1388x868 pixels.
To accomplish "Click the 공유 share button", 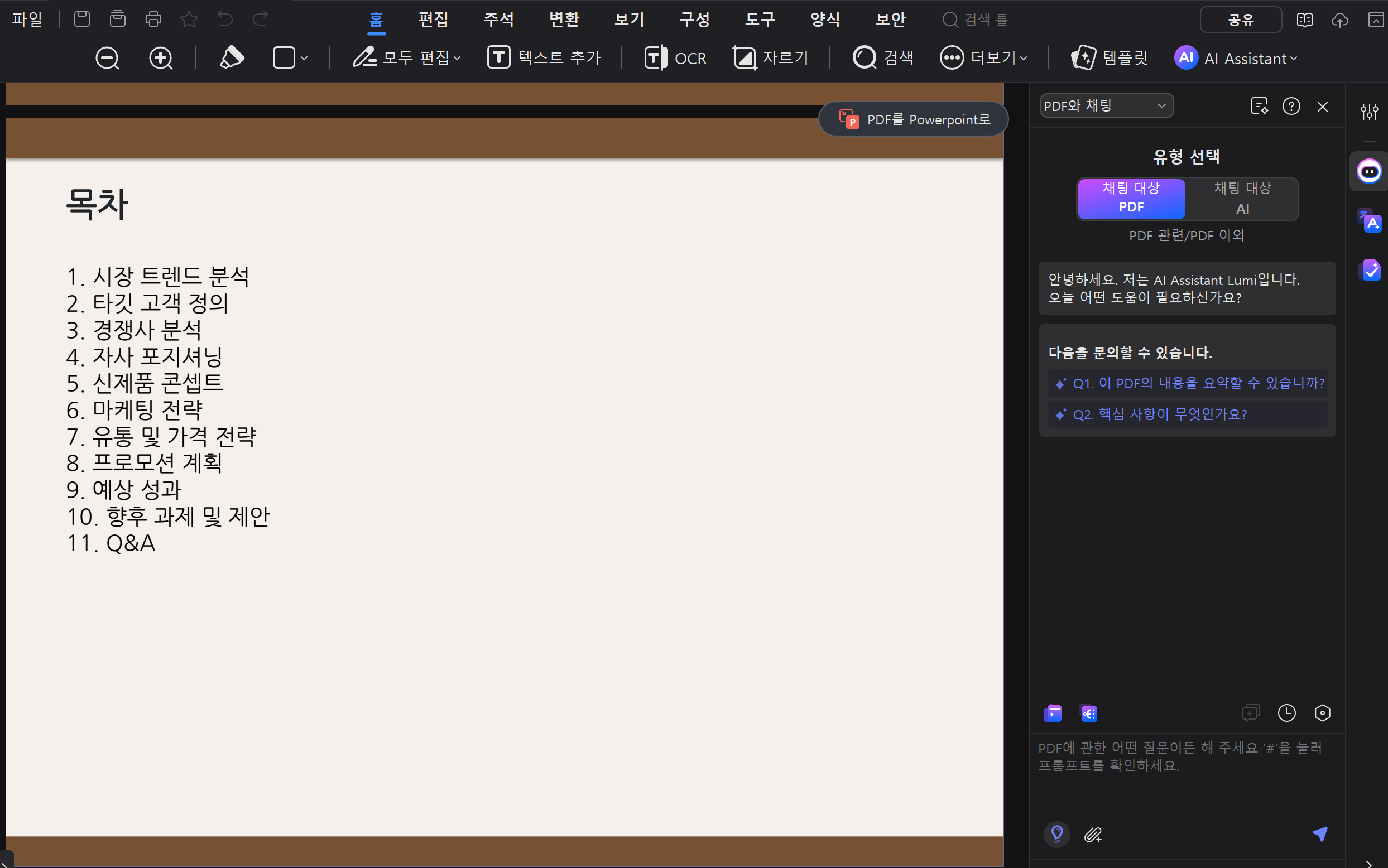I will [x=1241, y=20].
